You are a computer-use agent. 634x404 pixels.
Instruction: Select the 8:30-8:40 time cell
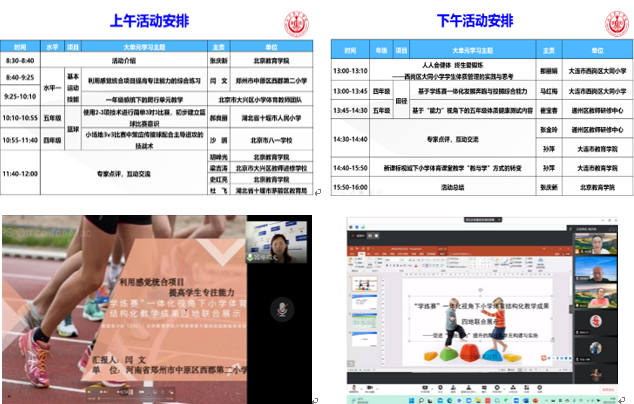[x=20, y=60]
